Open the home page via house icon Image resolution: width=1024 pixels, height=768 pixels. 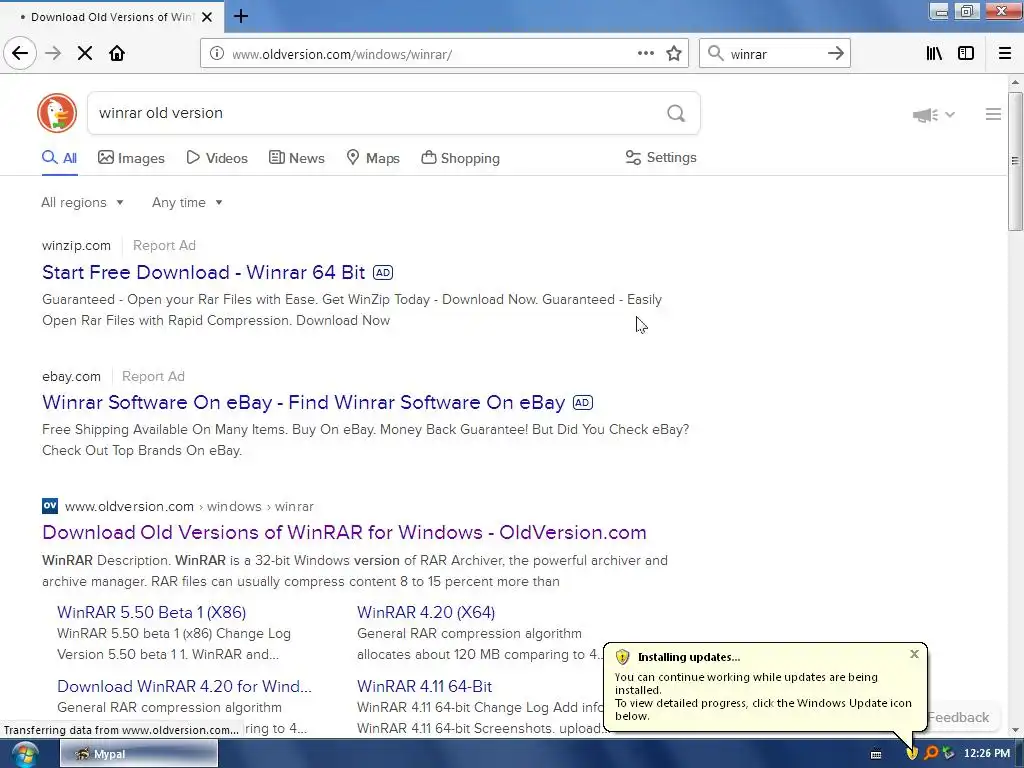[117, 54]
